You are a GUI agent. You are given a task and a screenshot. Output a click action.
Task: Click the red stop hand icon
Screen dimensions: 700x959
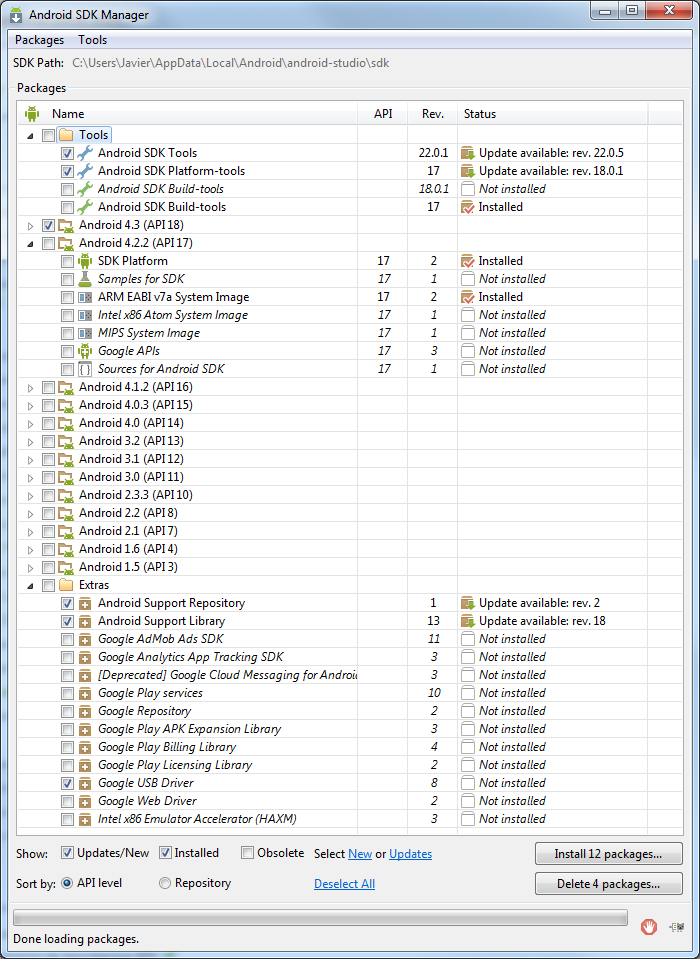649,927
